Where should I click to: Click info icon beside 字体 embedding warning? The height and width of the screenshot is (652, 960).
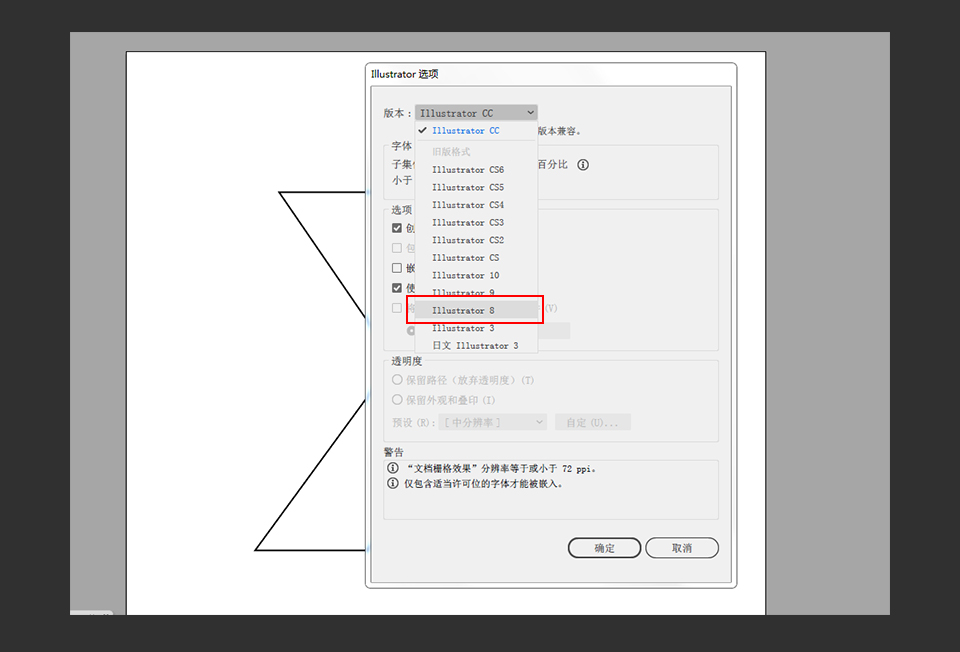(x=393, y=484)
